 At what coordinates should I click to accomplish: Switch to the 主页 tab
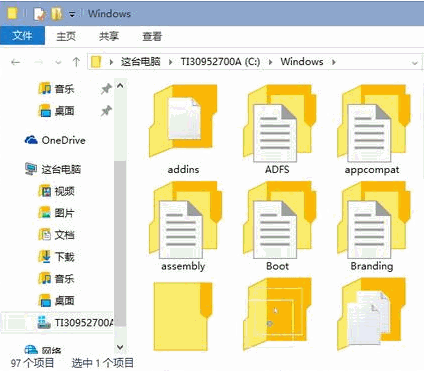tap(66, 36)
